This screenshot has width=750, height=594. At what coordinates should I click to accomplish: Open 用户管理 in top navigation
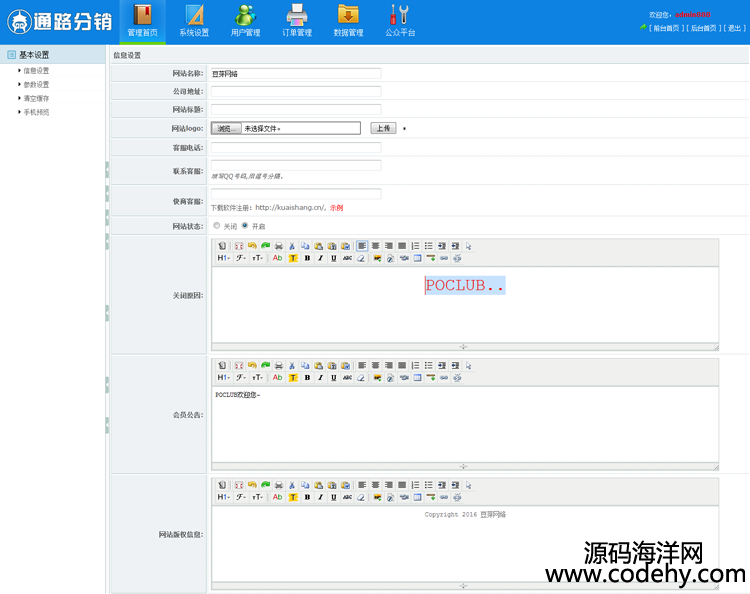[245, 22]
